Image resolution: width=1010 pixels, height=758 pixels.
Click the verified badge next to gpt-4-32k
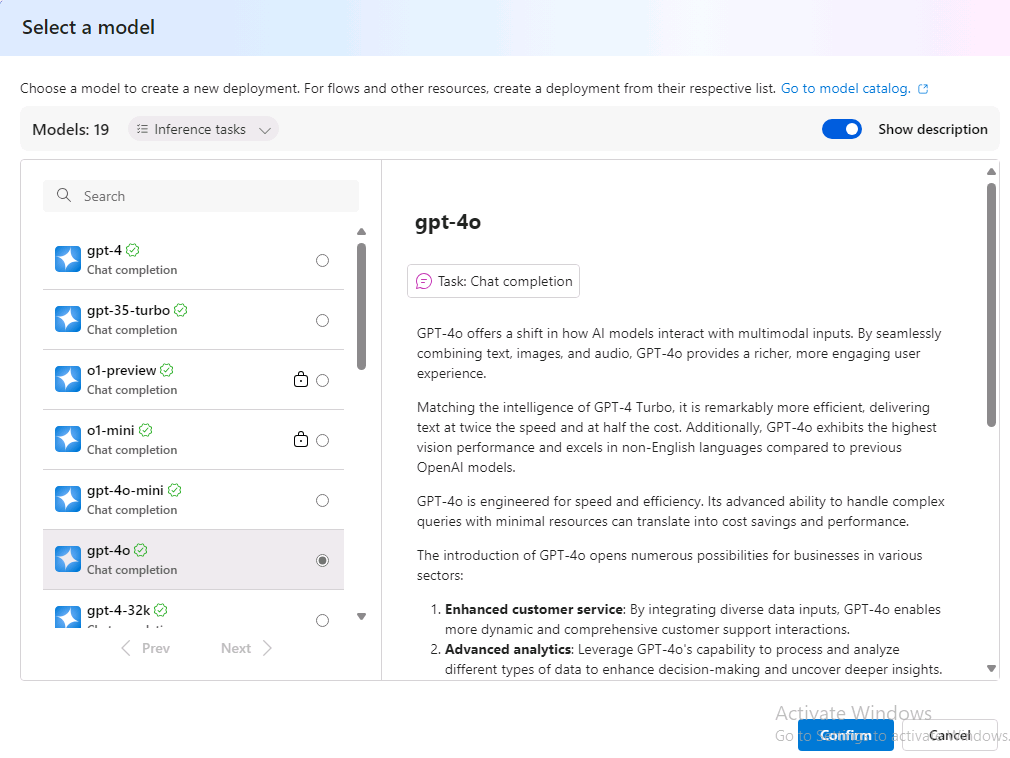tap(161, 610)
